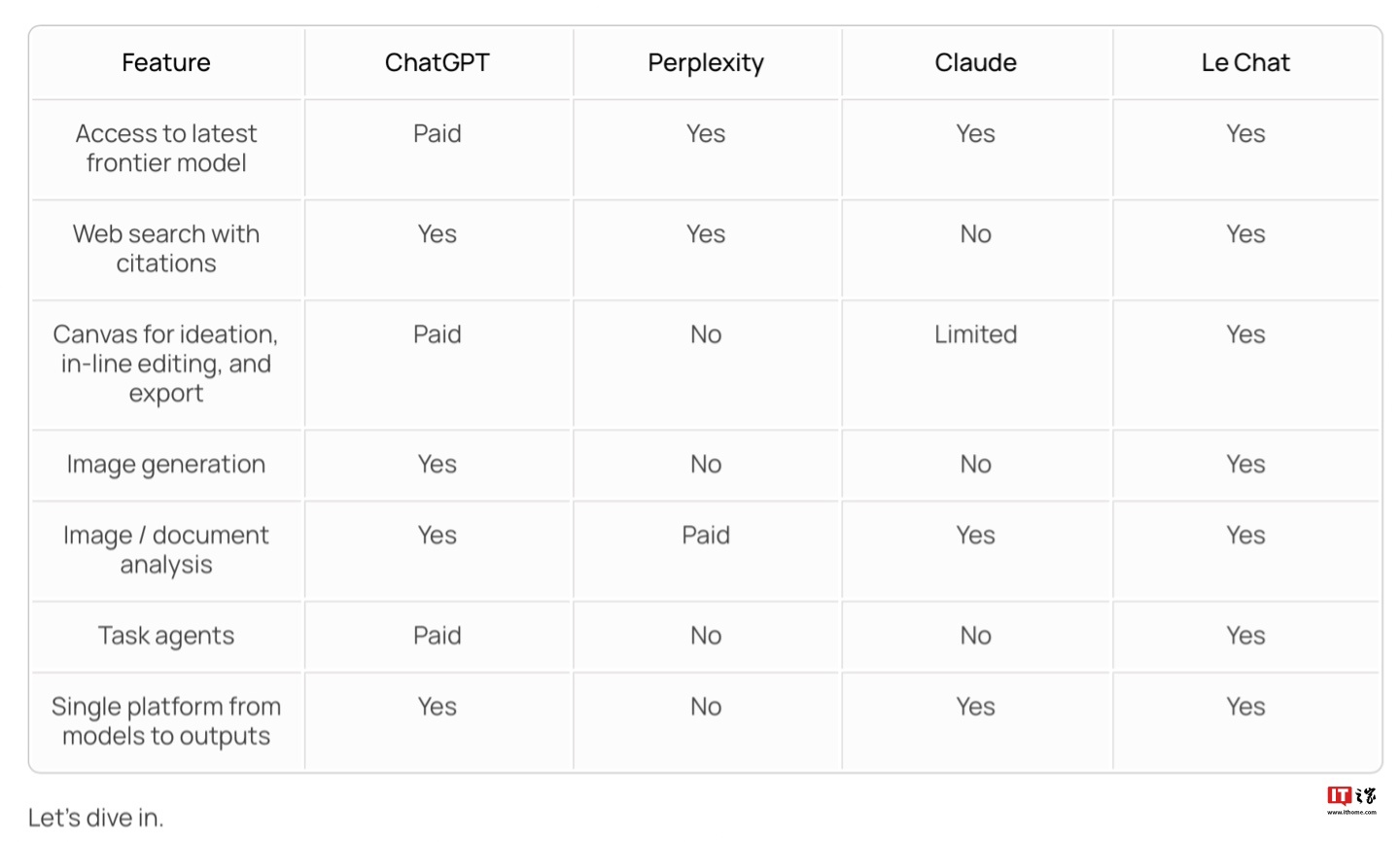The width and height of the screenshot is (1400, 842).
Task: Click the Claude column header
Action: click(975, 63)
